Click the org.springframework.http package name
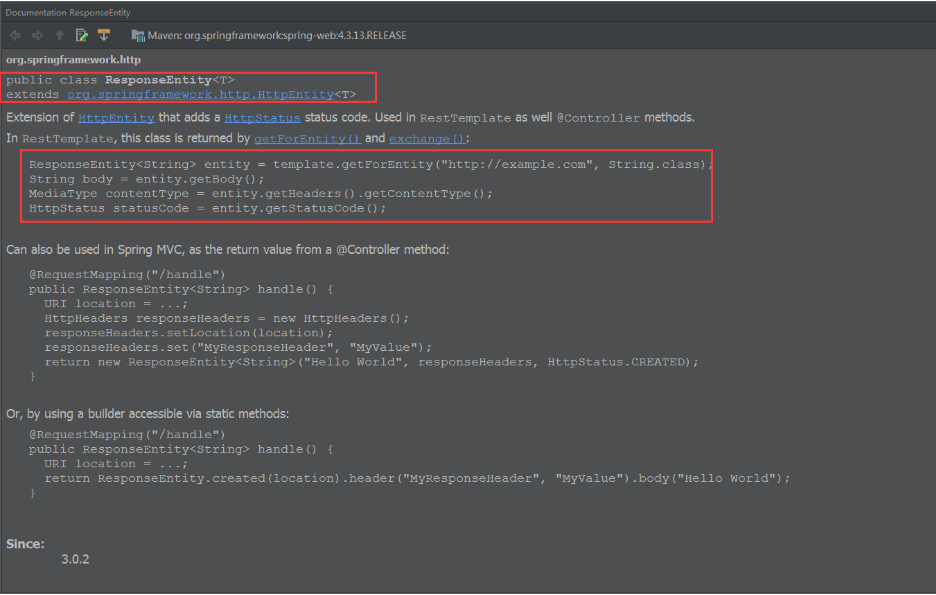Screen dimensions: 936x595 [73, 60]
